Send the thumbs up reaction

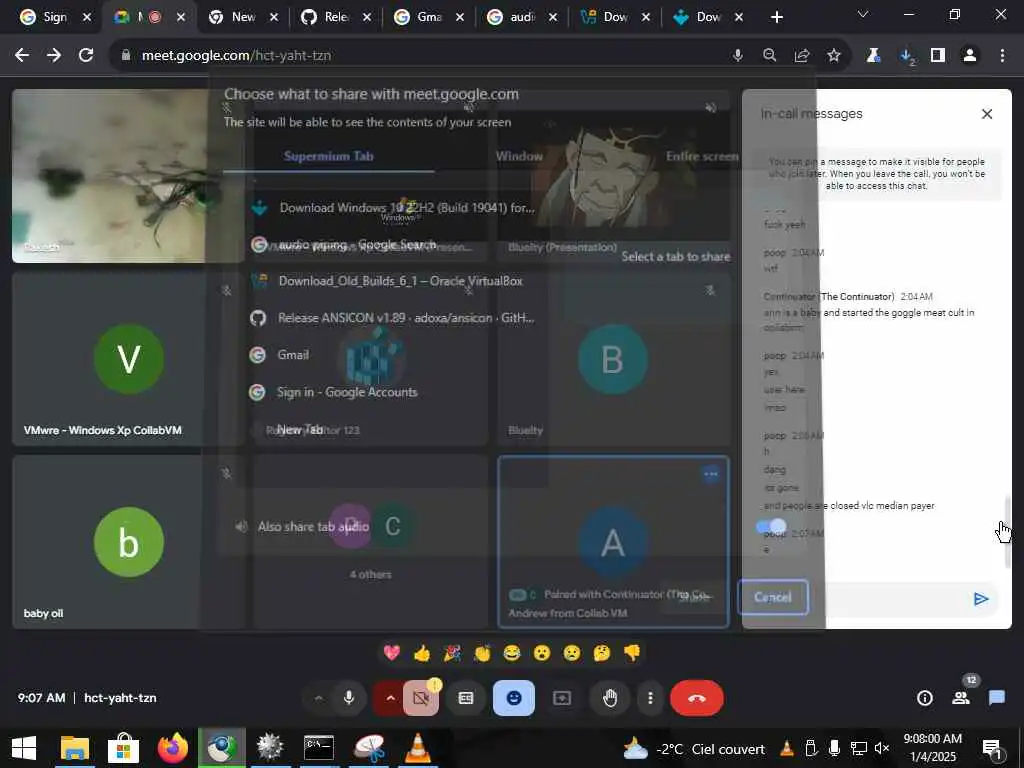422,652
